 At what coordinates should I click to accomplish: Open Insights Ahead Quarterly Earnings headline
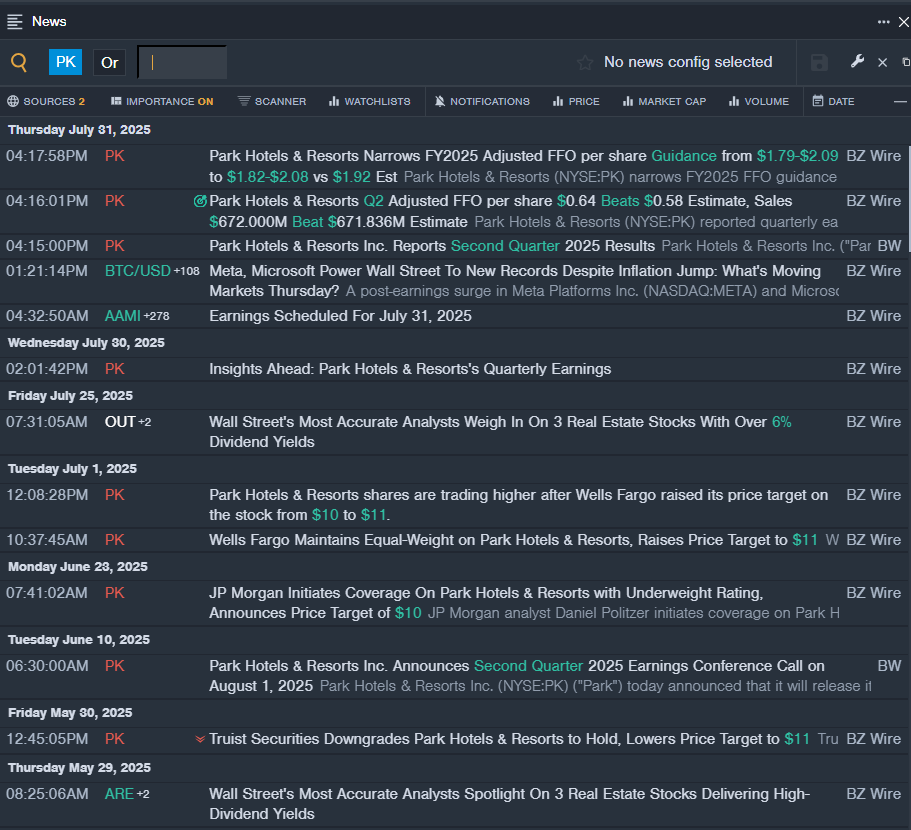coord(410,369)
